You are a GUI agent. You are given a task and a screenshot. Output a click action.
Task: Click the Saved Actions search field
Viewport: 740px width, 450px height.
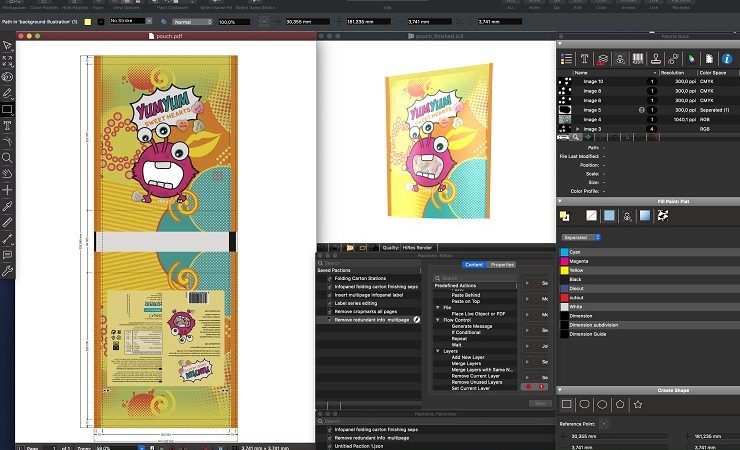(x=368, y=263)
